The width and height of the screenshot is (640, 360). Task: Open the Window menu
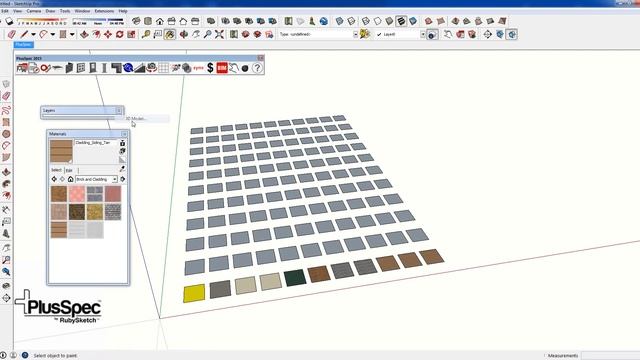coord(82,11)
